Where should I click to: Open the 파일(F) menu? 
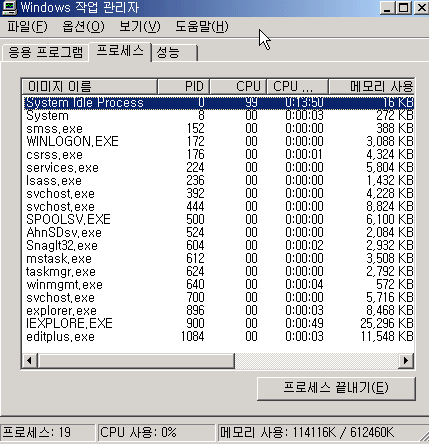coord(27,27)
